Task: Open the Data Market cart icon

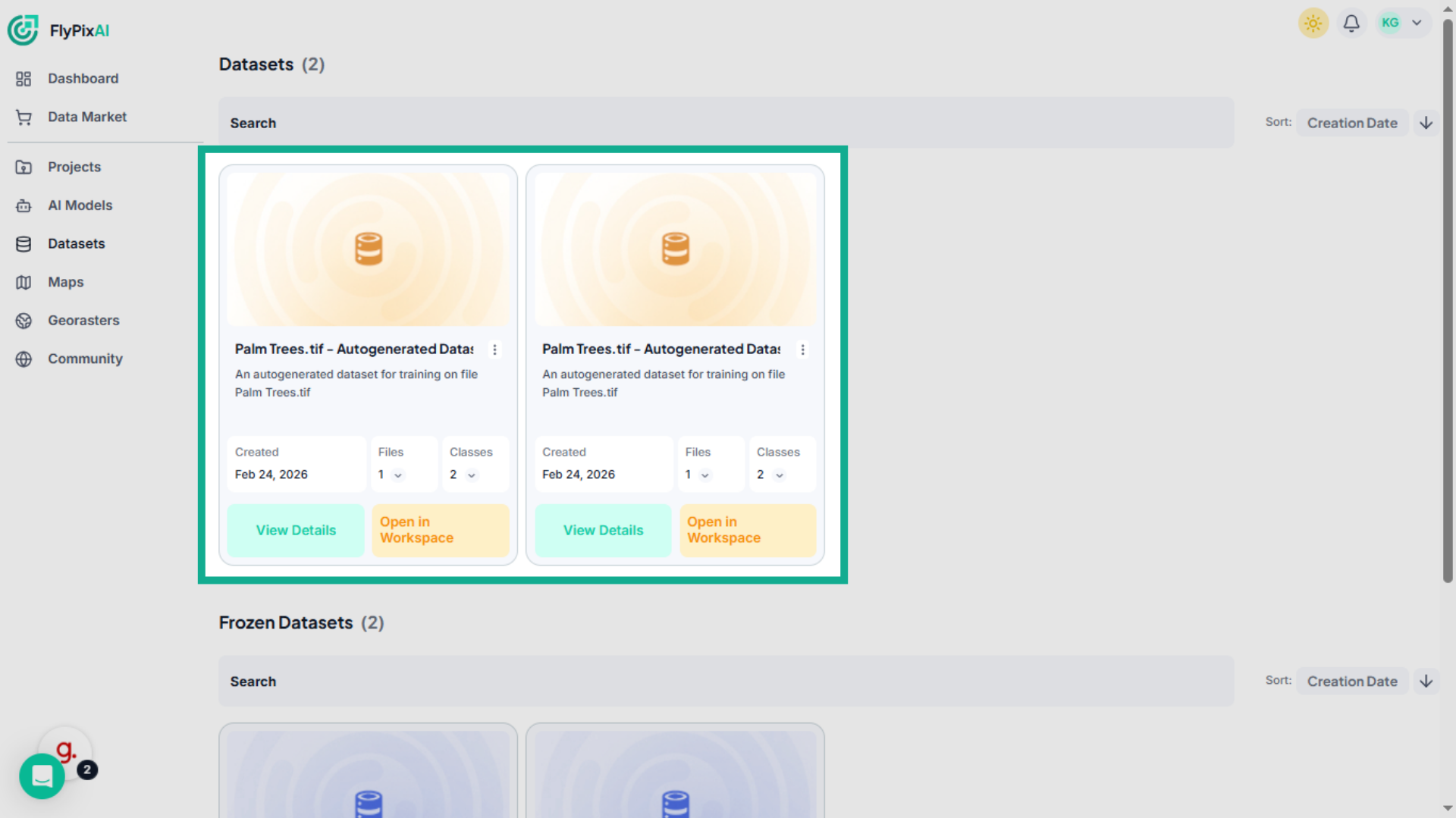Action: click(24, 118)
